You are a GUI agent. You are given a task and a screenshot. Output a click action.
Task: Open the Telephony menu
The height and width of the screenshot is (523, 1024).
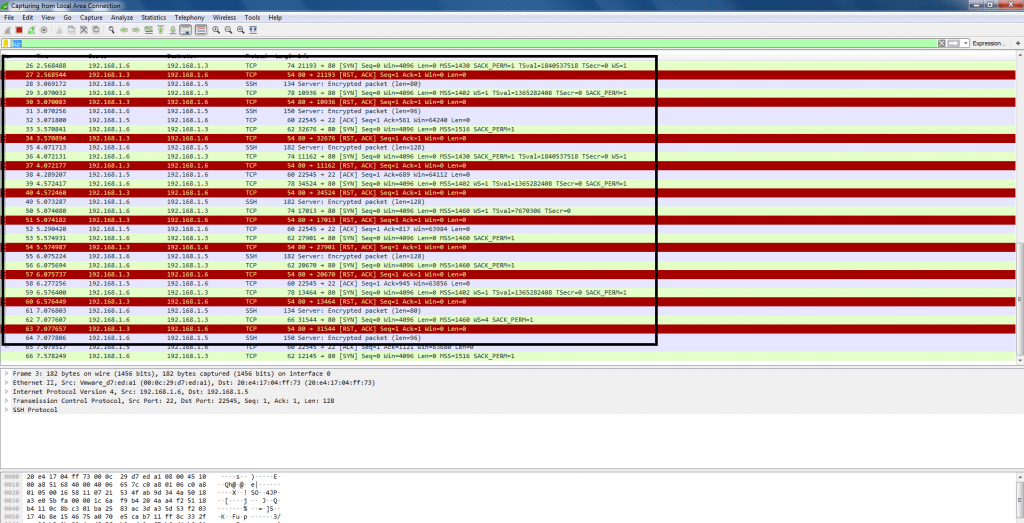pos(189,18)
